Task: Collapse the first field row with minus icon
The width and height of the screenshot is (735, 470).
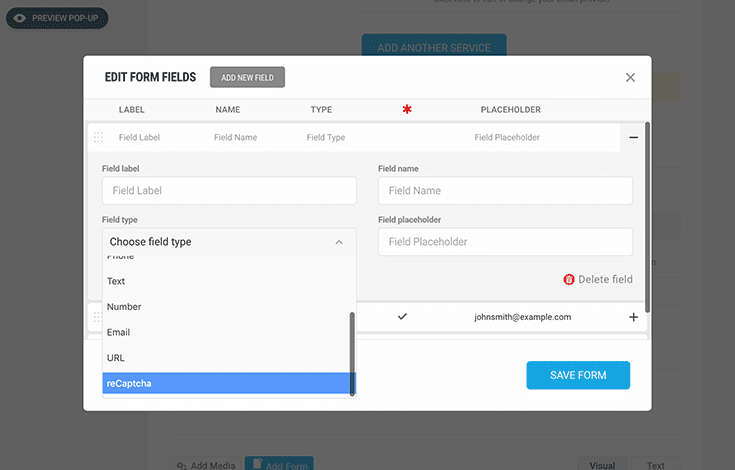Action: [x=633, y=137]
